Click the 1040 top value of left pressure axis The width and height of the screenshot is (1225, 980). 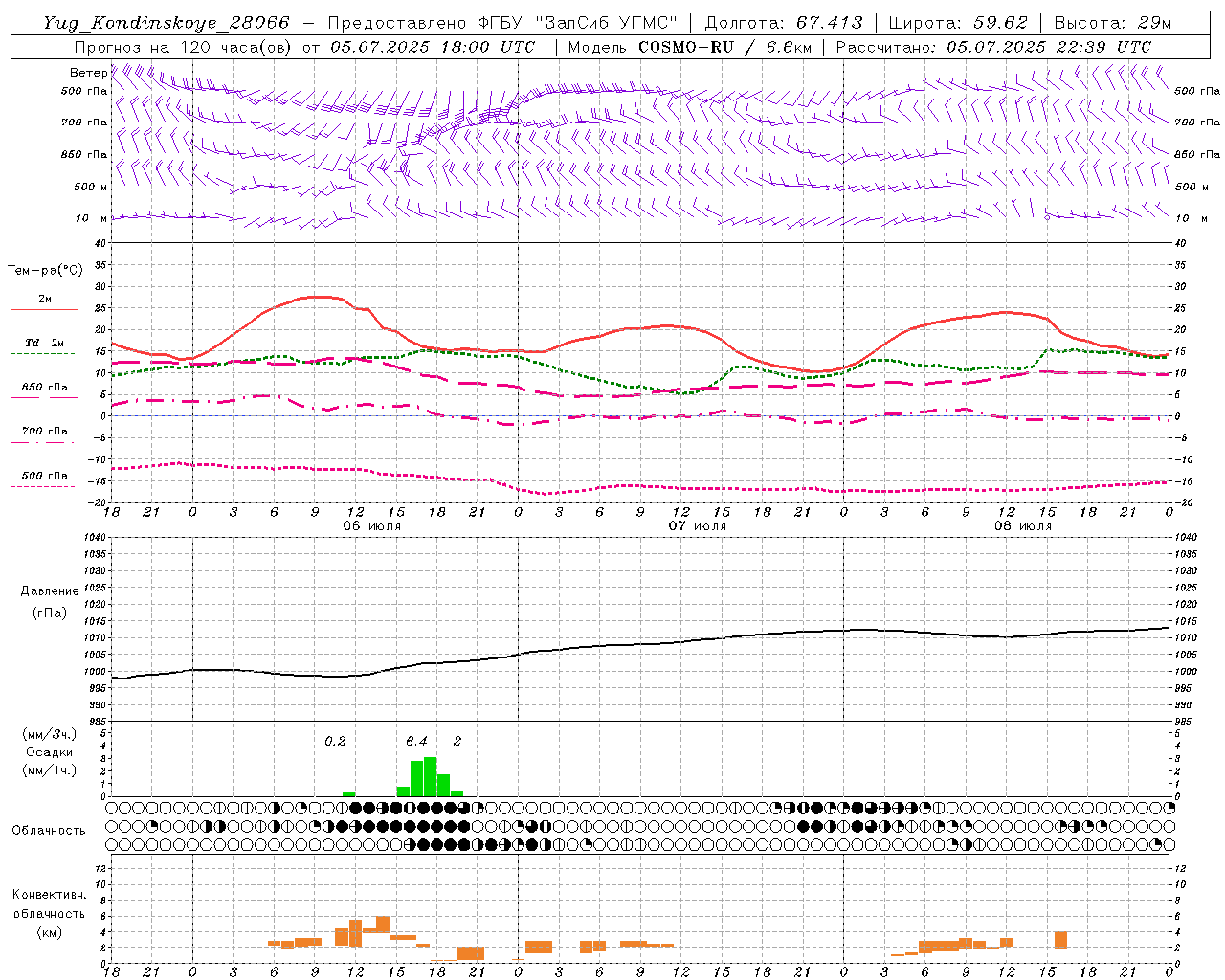coord(95,538)
